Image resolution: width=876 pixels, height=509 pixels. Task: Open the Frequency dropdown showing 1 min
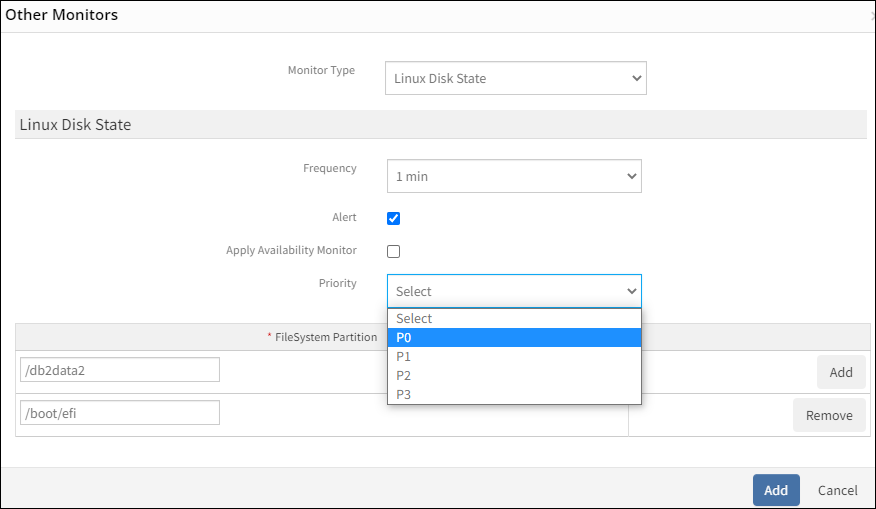514,176
